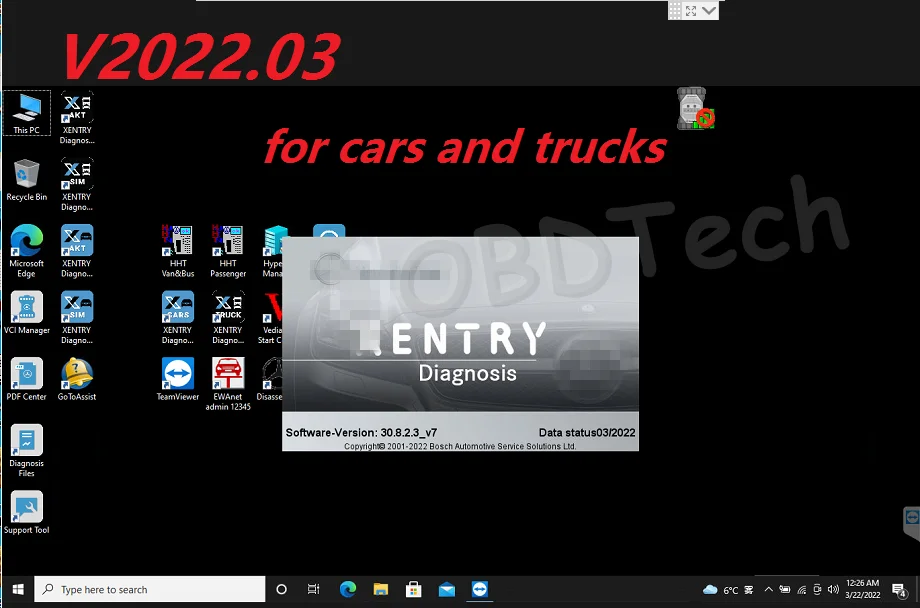This screenshot has height=608, width=920.
Task: Switch to TeamViewer in the taskbar
Action: tap(479, 589)
